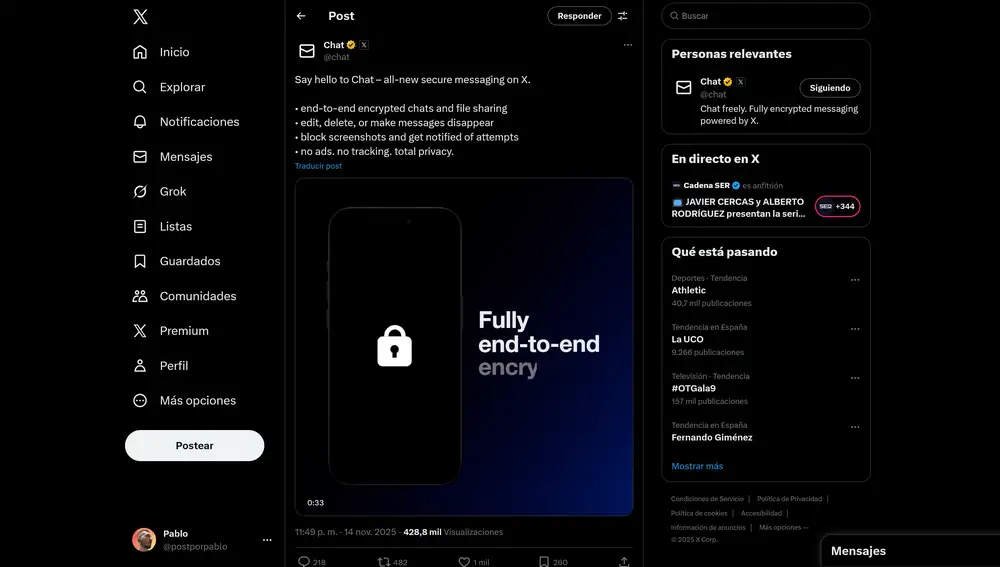1000x567 pixels.
Task: Click the reply comment icon with 218
Action: [x=304, y=561]
